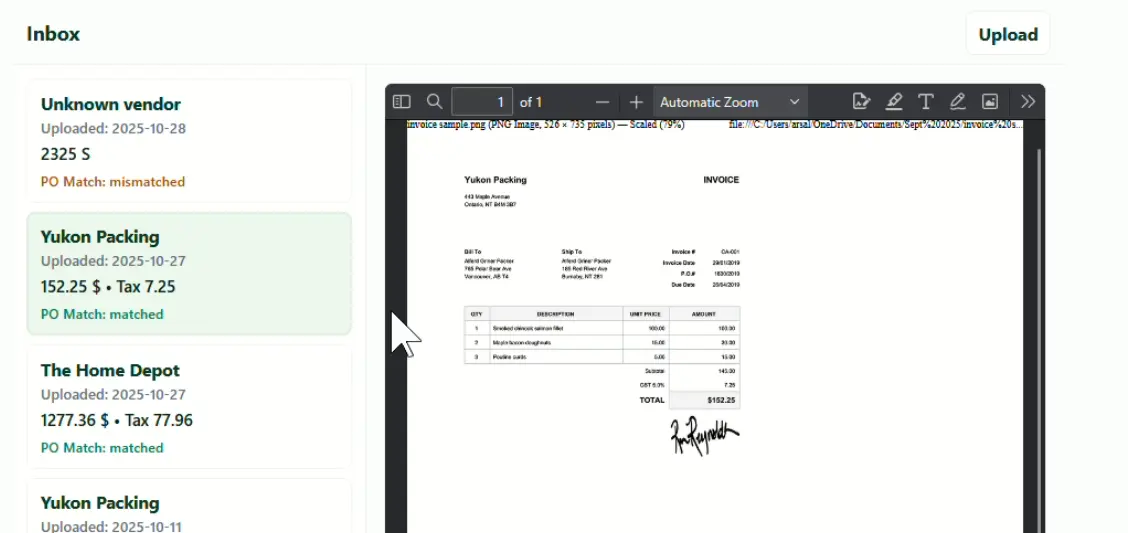Open The Home Depot invoice card
Viewport: 1128px width, 533px height.
click(x=189, y=407)
